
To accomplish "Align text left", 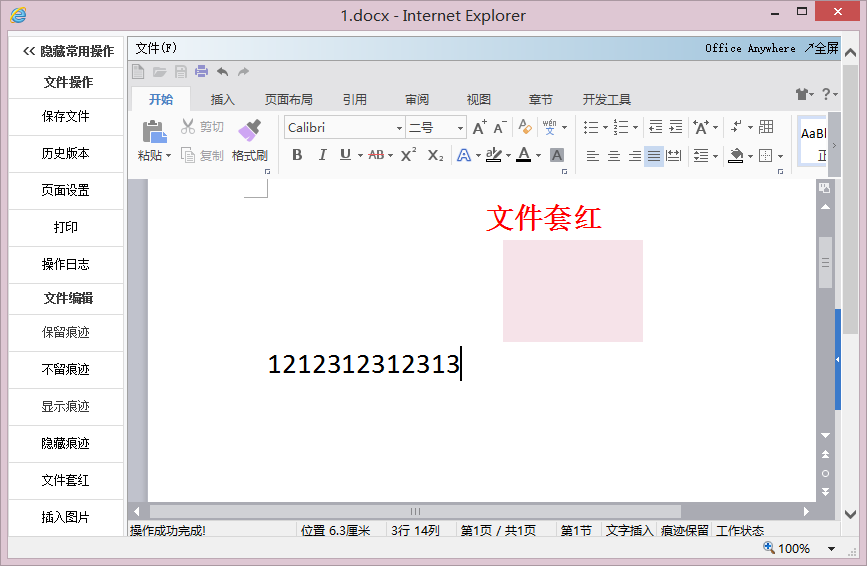I will (x=593, y=156).
